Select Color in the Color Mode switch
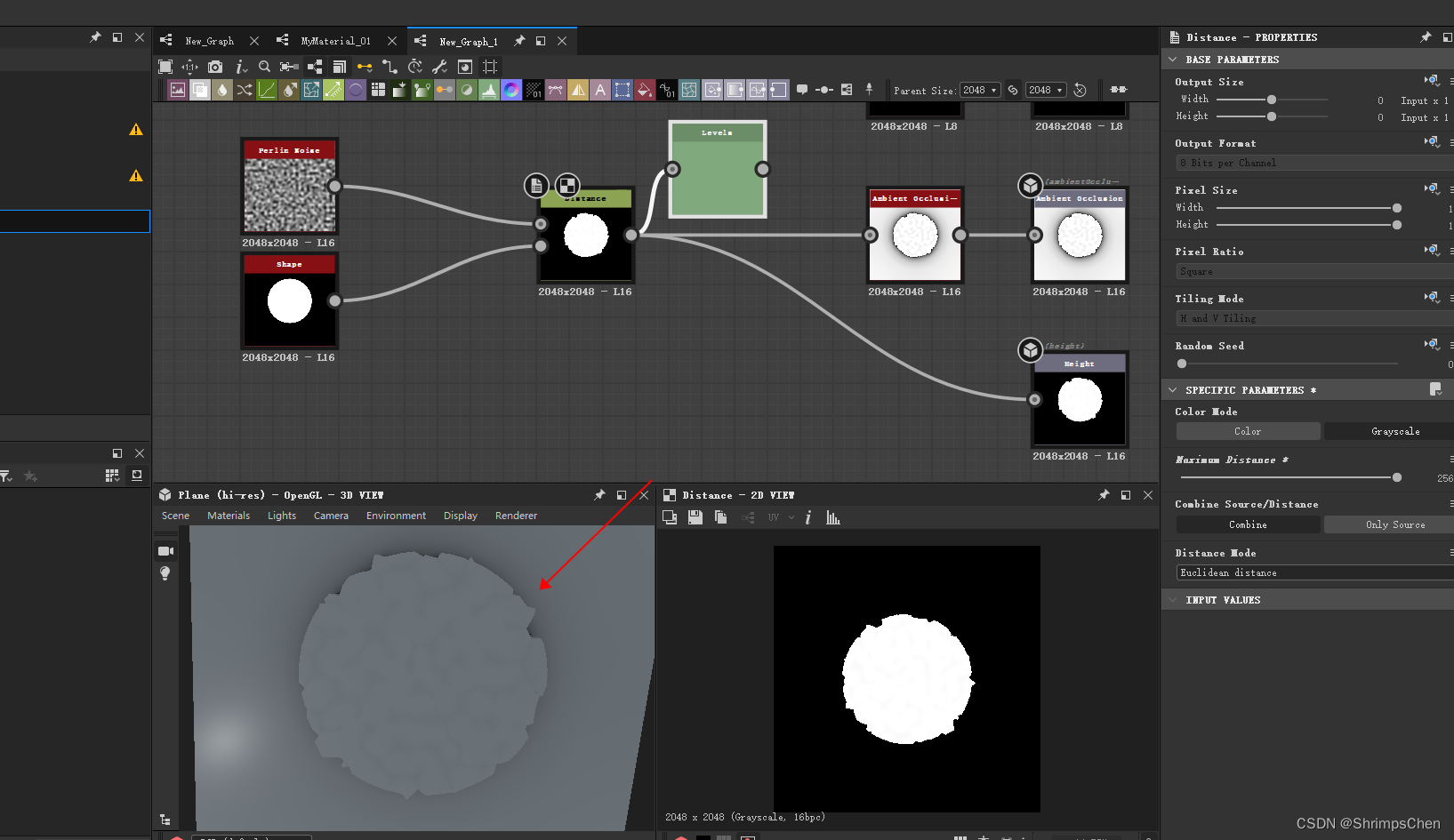 tap(1247, 431)
